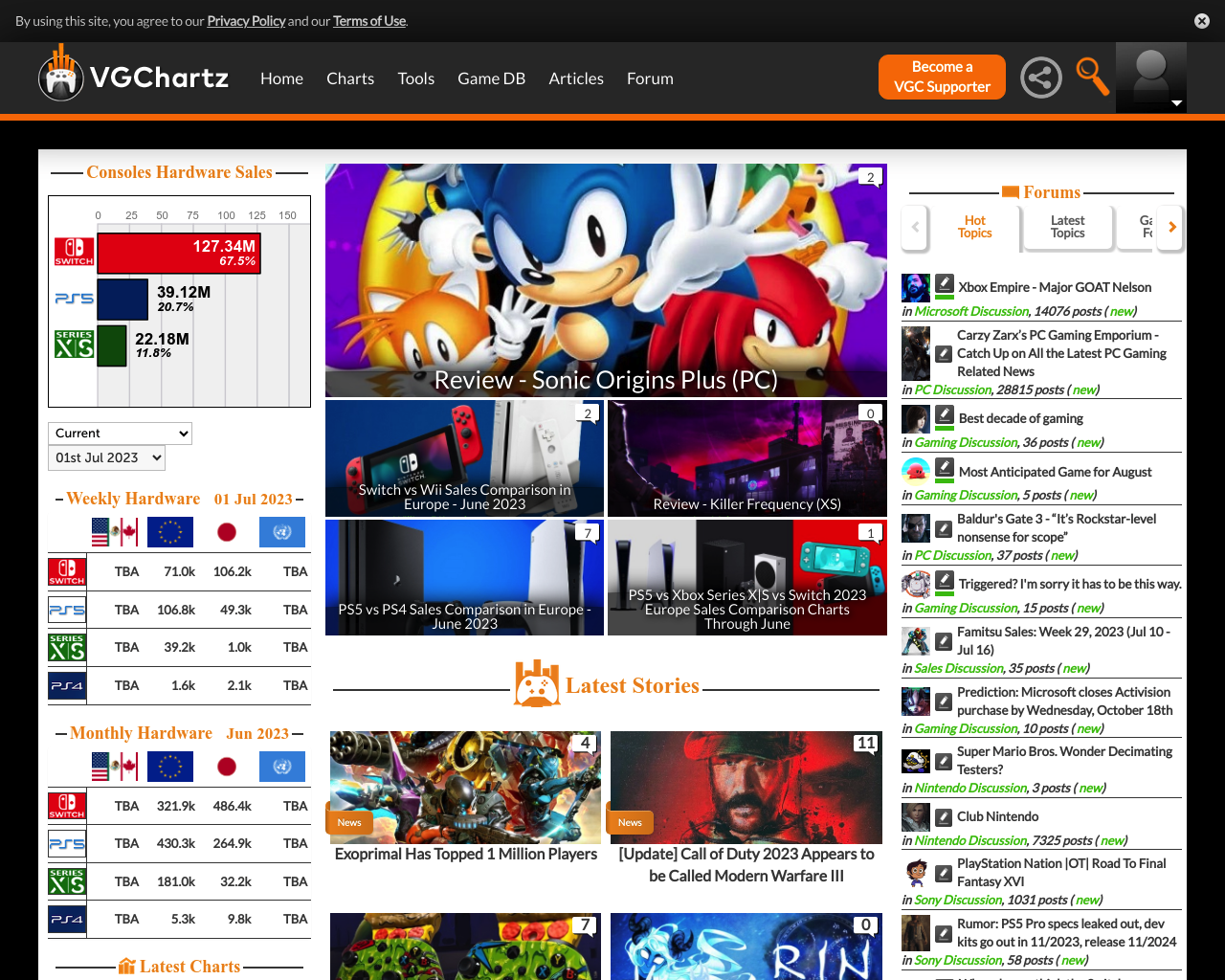Open Switch vs Wii Sales Comparison thumbnail
Image resolution: width=1225 pixels, height=980 pixels.
point(464,458)
